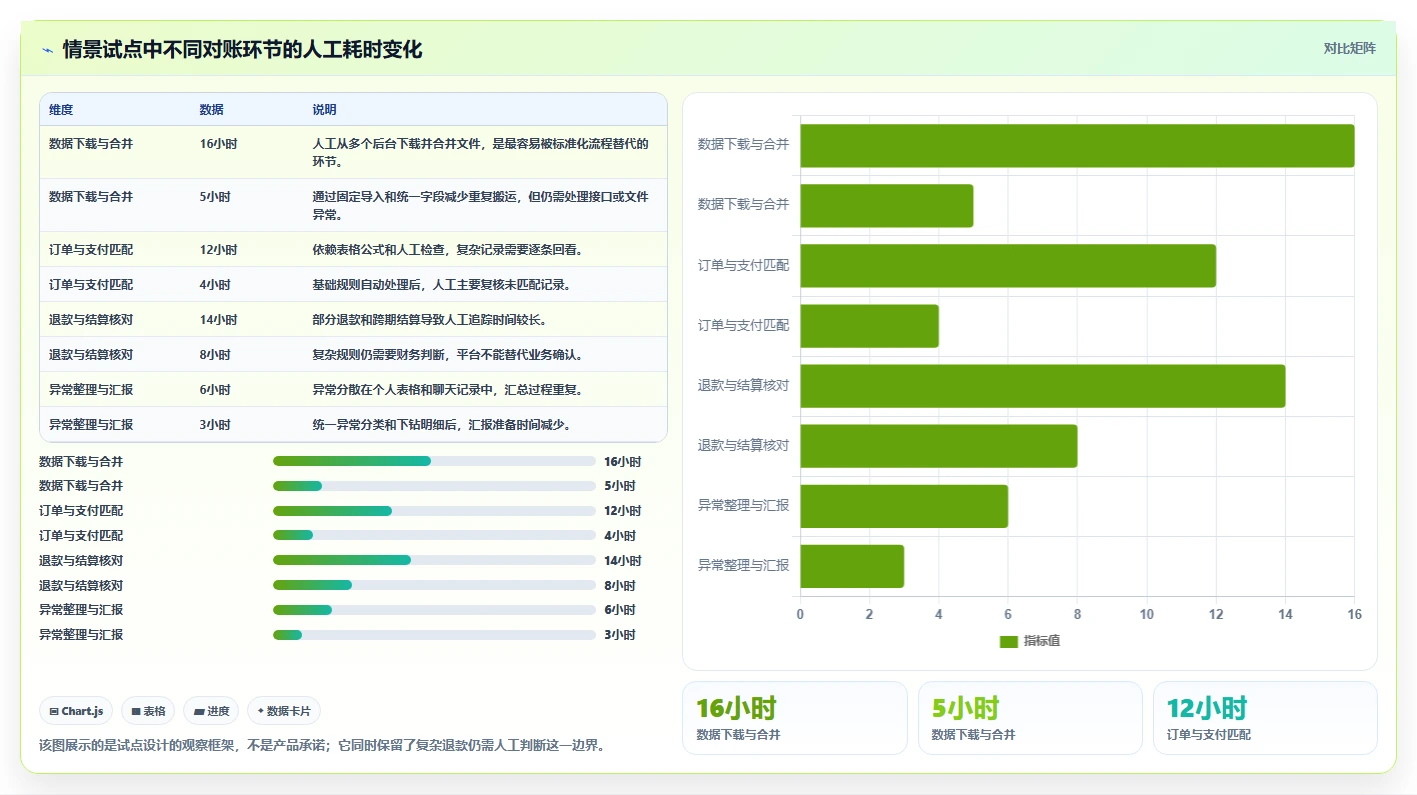Click the footer note starting 该图展示的是试点设计
Image resolution: width=1417 pixels, height=795 pixels.
pyautogui.click(x=322, y=745)
